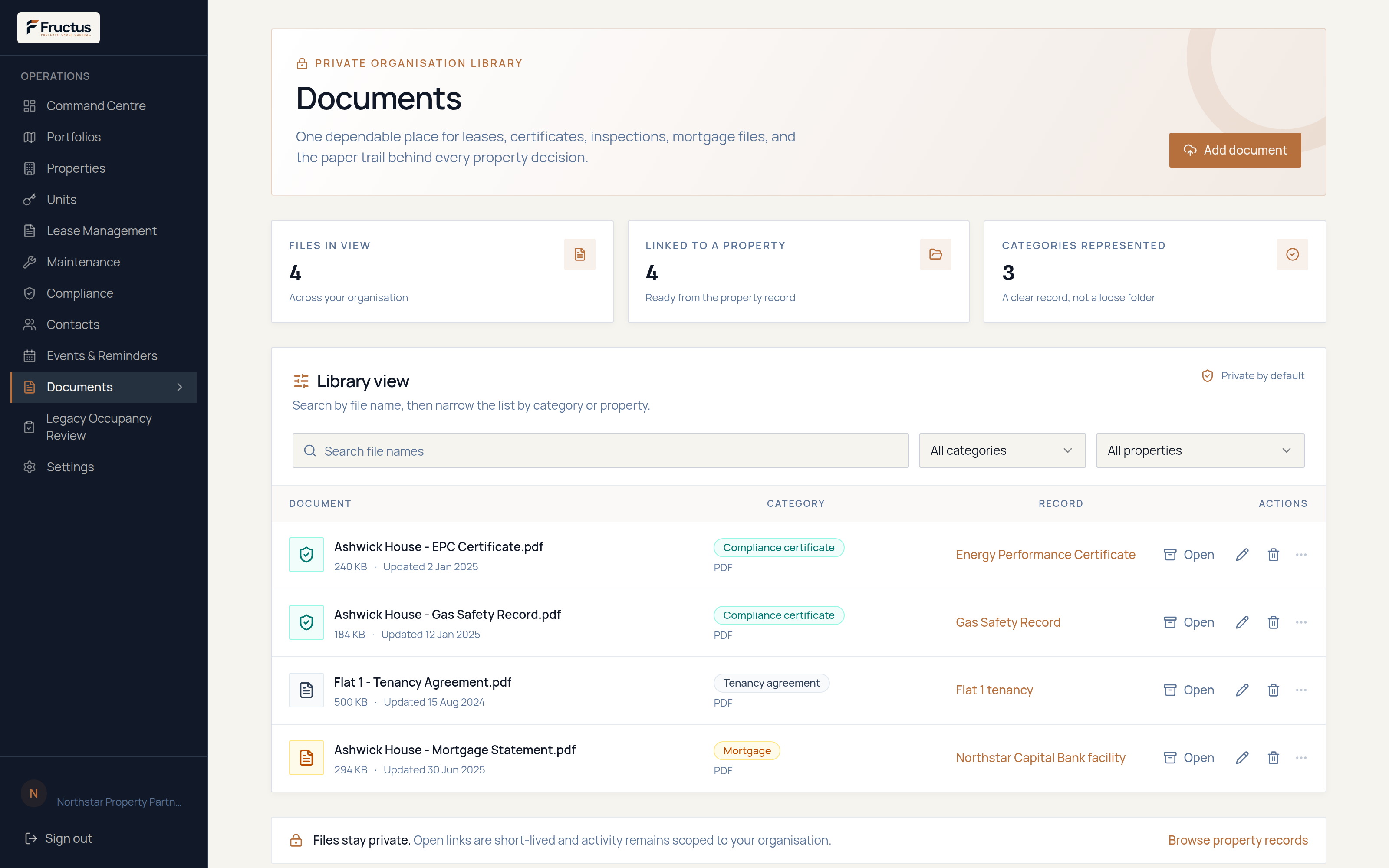1389x868 pixels.
Task: Click the Search file names field
Action: pos(600,450)
